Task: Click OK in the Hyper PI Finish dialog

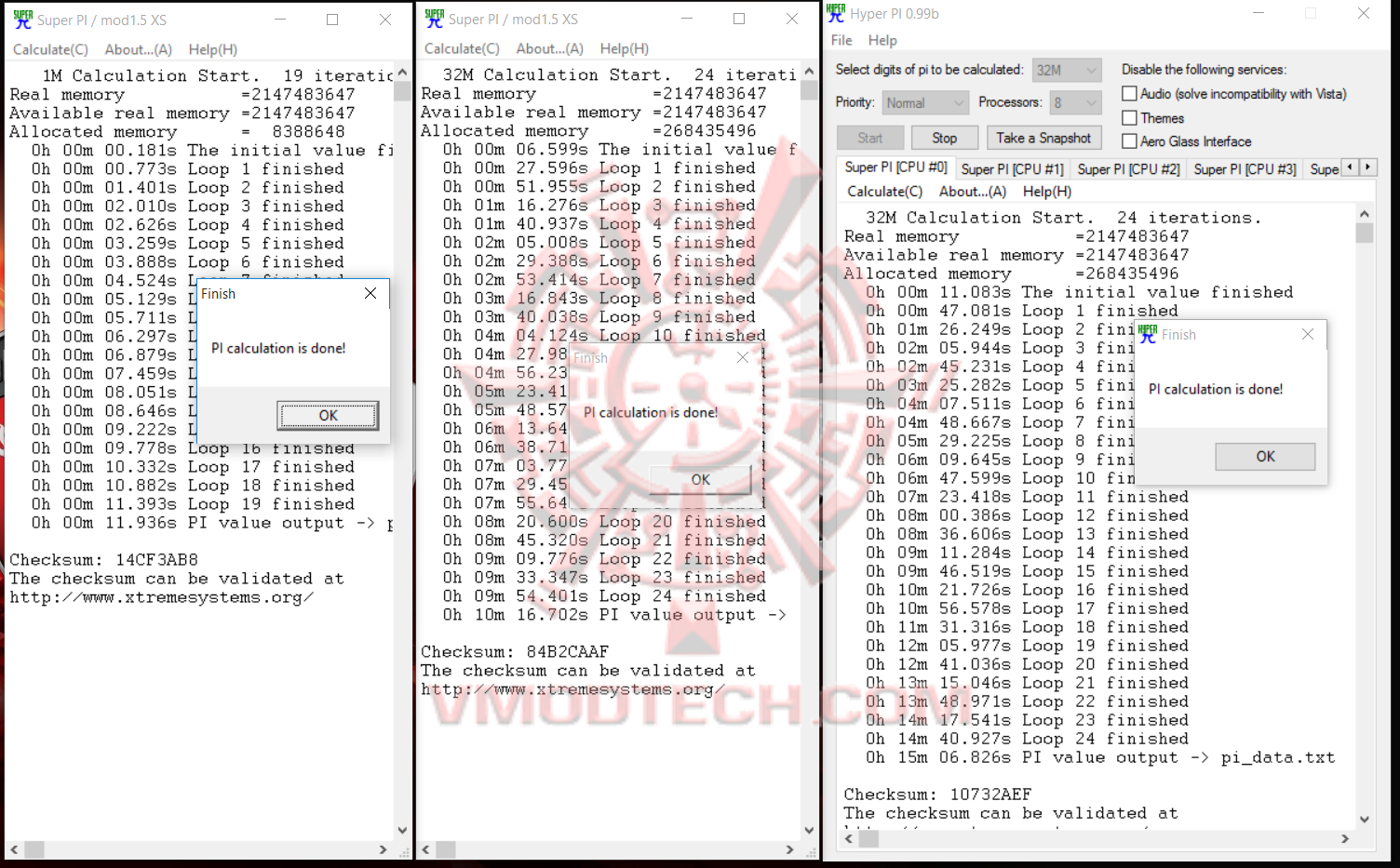Action: point(1265,456)
